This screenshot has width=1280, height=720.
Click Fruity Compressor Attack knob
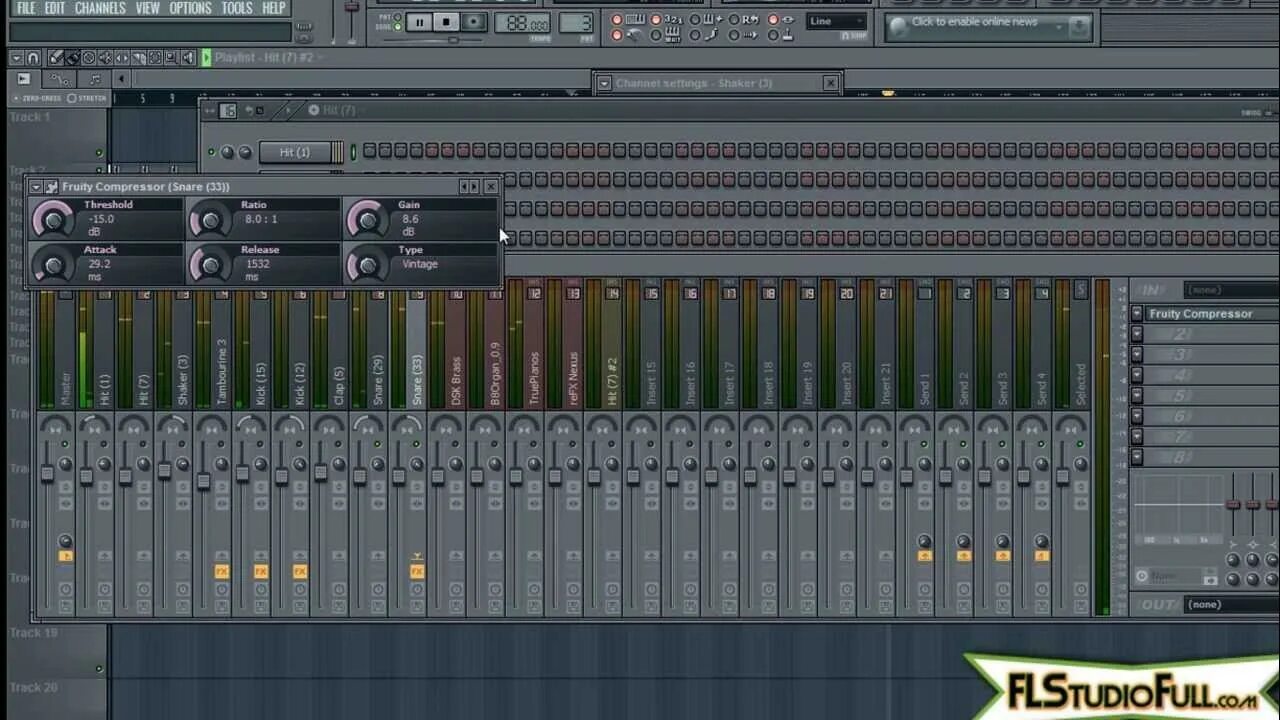(x=53, y=264)
